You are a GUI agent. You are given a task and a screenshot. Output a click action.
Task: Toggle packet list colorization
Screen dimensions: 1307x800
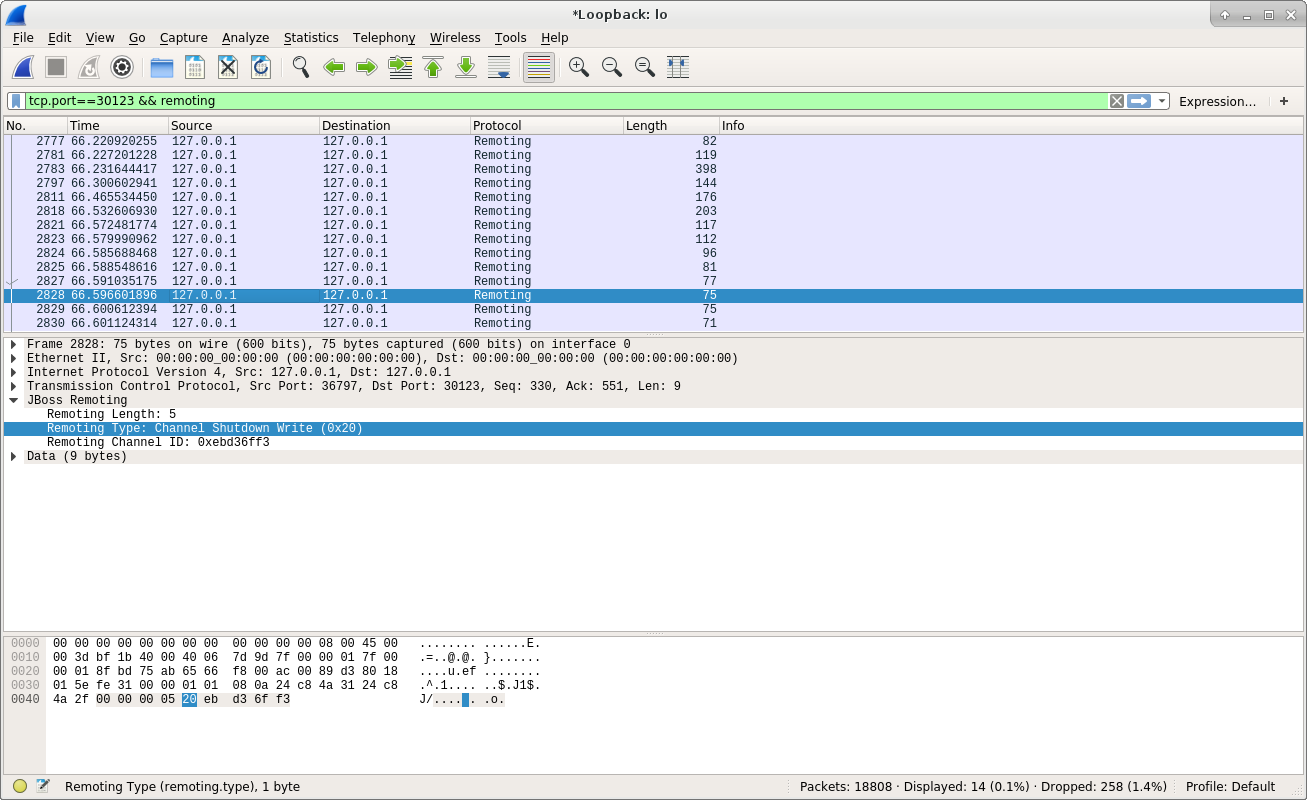pyautogui.click(x=539, y=67)
